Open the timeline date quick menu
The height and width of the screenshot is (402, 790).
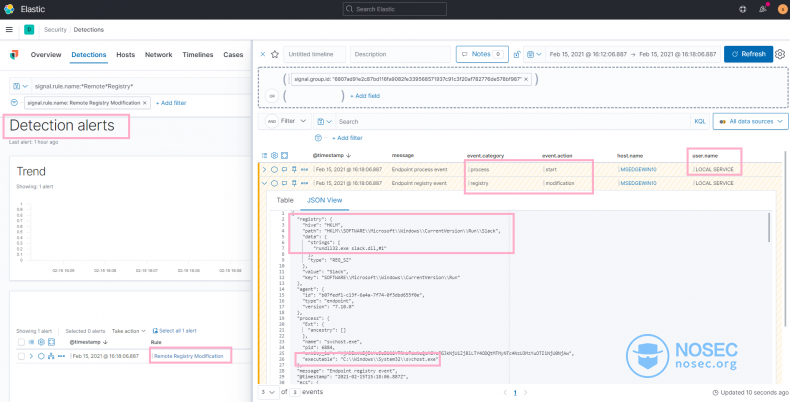(x=535, y=54)
